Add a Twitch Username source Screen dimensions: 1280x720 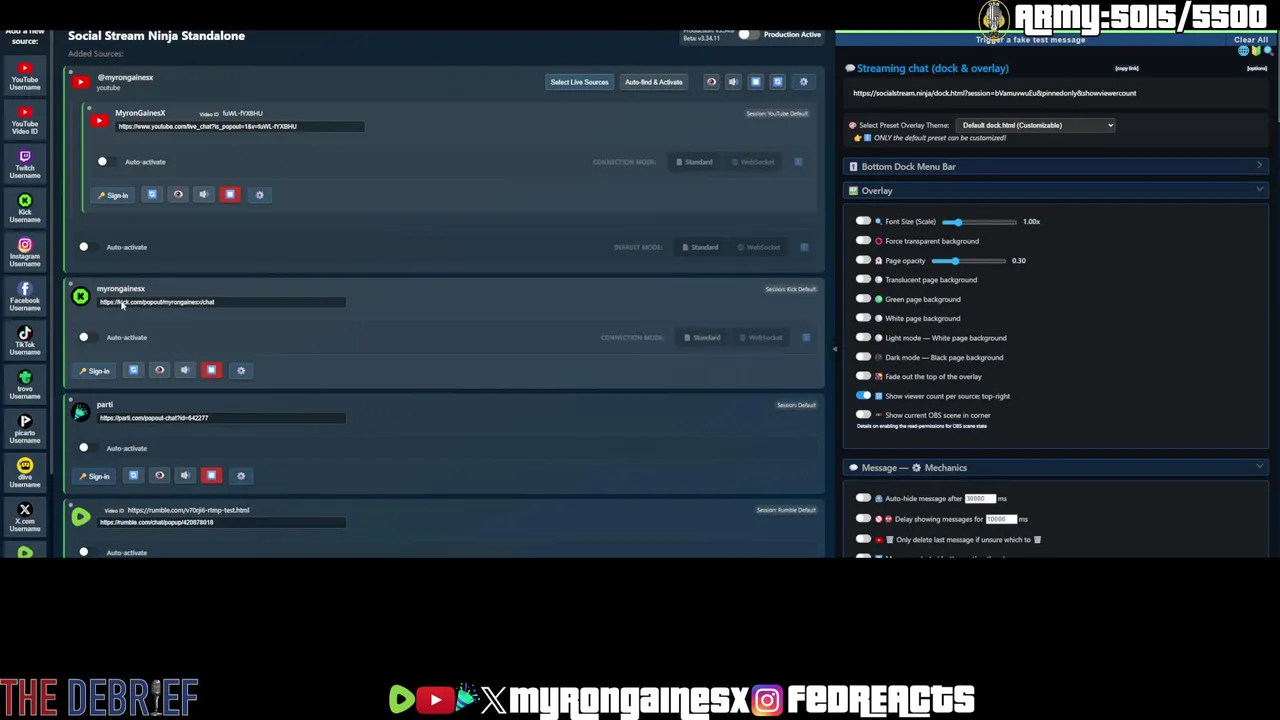pos(25,165)
